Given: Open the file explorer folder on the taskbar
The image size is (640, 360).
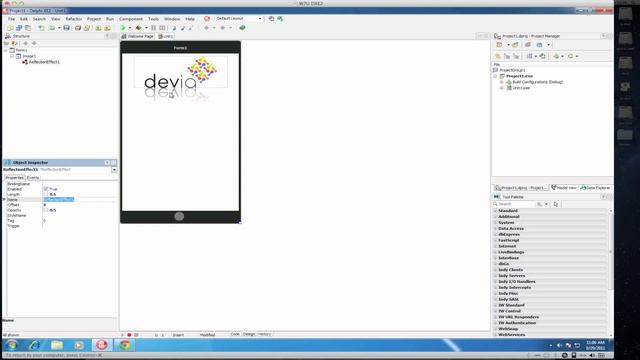Looking at the screenshot, I should (57, 345).
